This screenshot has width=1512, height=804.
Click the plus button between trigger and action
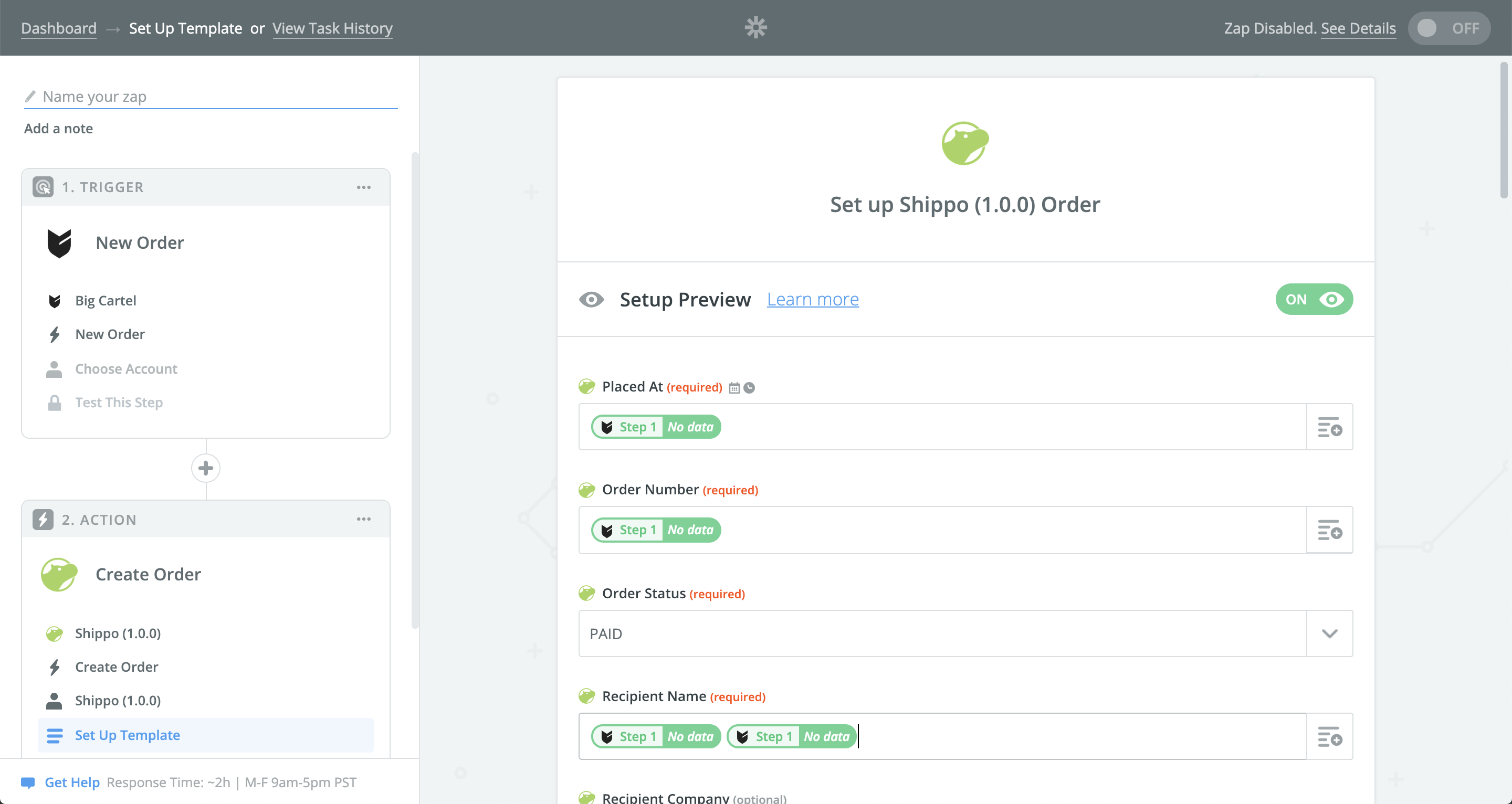pyautogui.click(x=205, y=468)
